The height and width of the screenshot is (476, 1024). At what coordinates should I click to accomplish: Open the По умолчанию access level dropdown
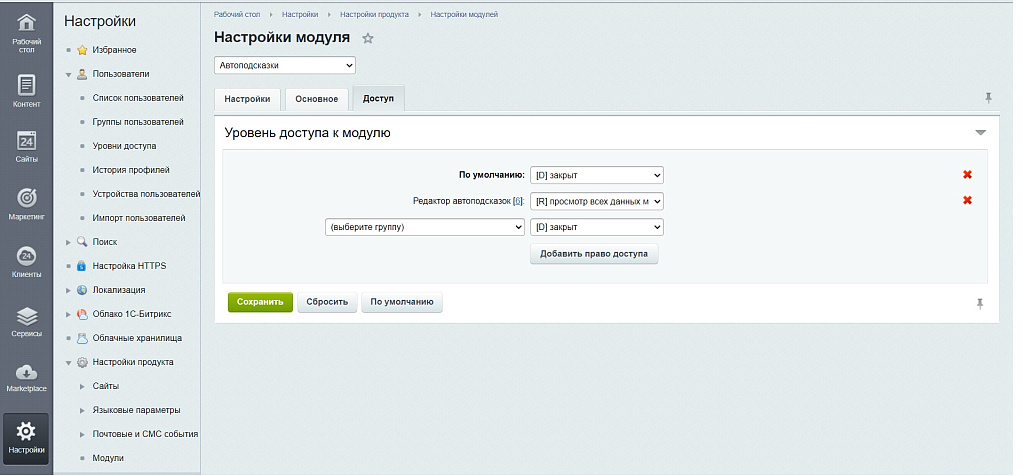pos(597,175)
